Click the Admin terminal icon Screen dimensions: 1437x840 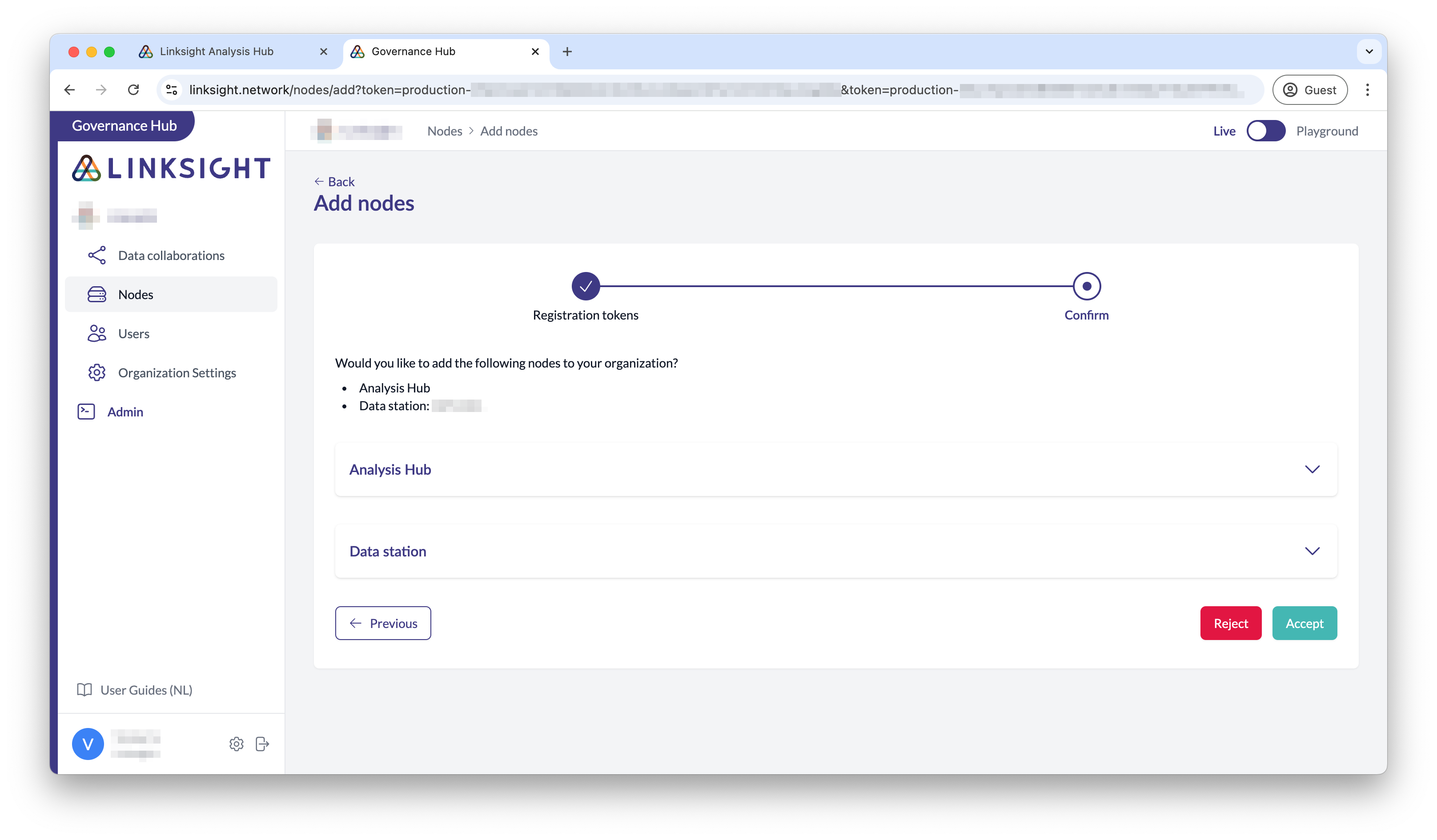[86, 412]
